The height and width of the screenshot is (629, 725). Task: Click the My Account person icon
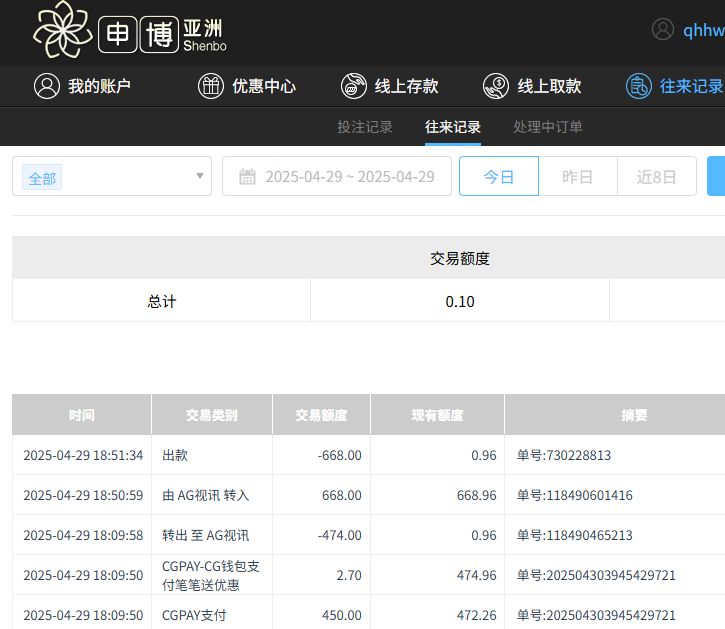tap(46, 86)
